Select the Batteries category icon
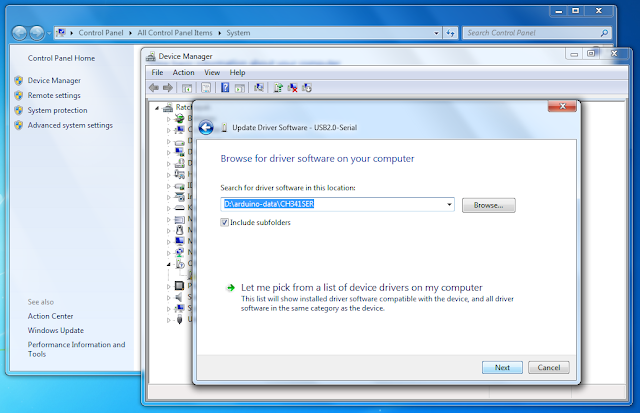This screenshot has height=413, width=640. 179,119
